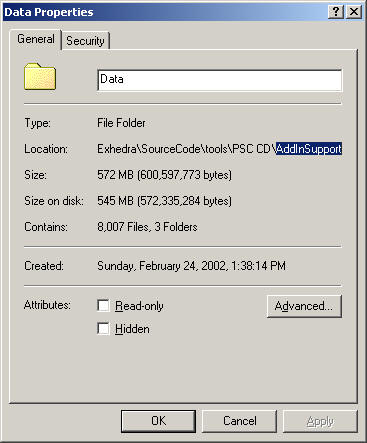The width and height of the screenshot is (367, 443).
Task: Dismiss the dialog with Cancel
Action: (x=239, y=421)
